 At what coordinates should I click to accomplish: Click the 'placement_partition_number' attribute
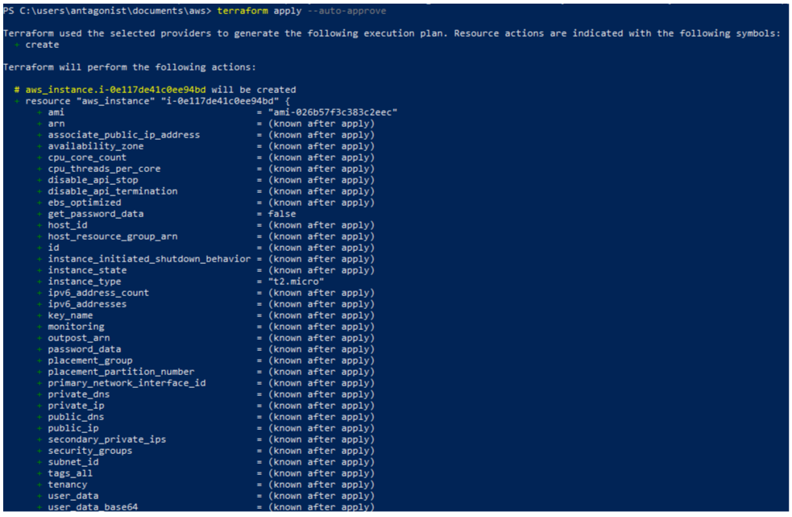[x=121, y=372]
